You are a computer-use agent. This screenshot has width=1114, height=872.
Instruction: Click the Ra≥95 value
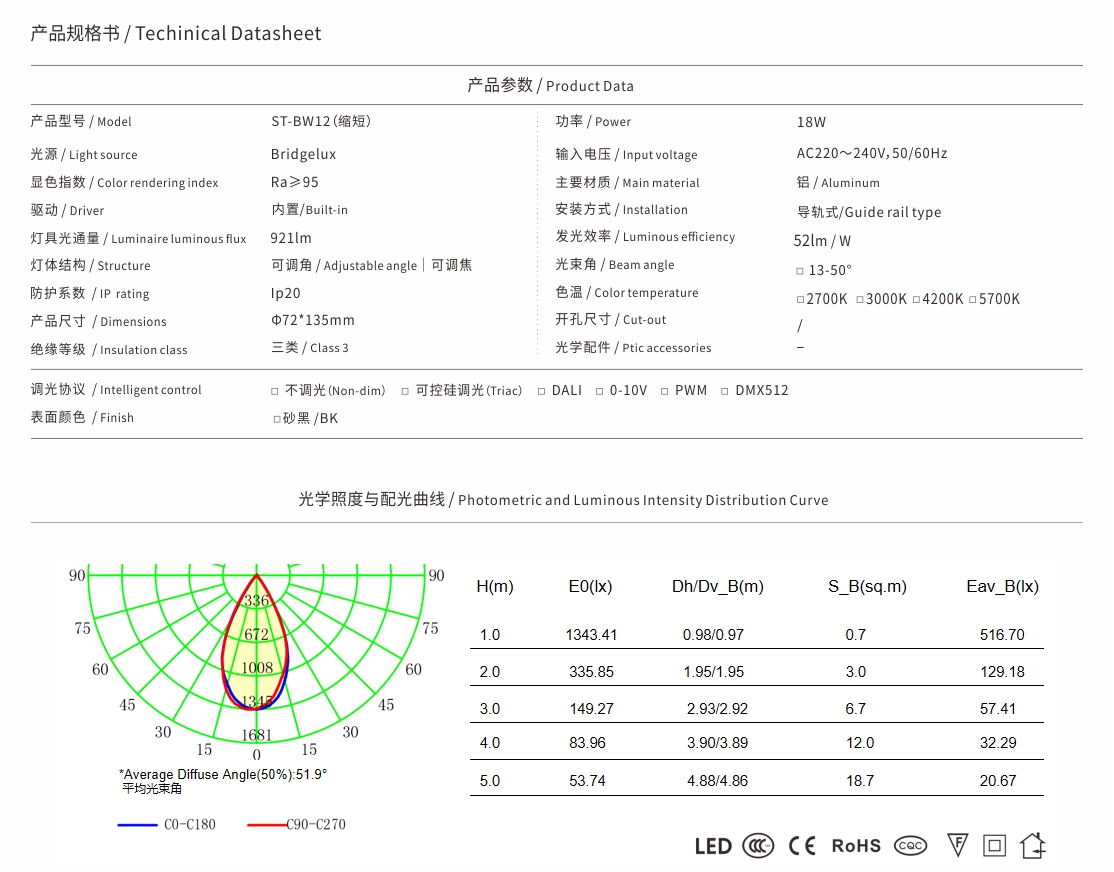[294, 182]
